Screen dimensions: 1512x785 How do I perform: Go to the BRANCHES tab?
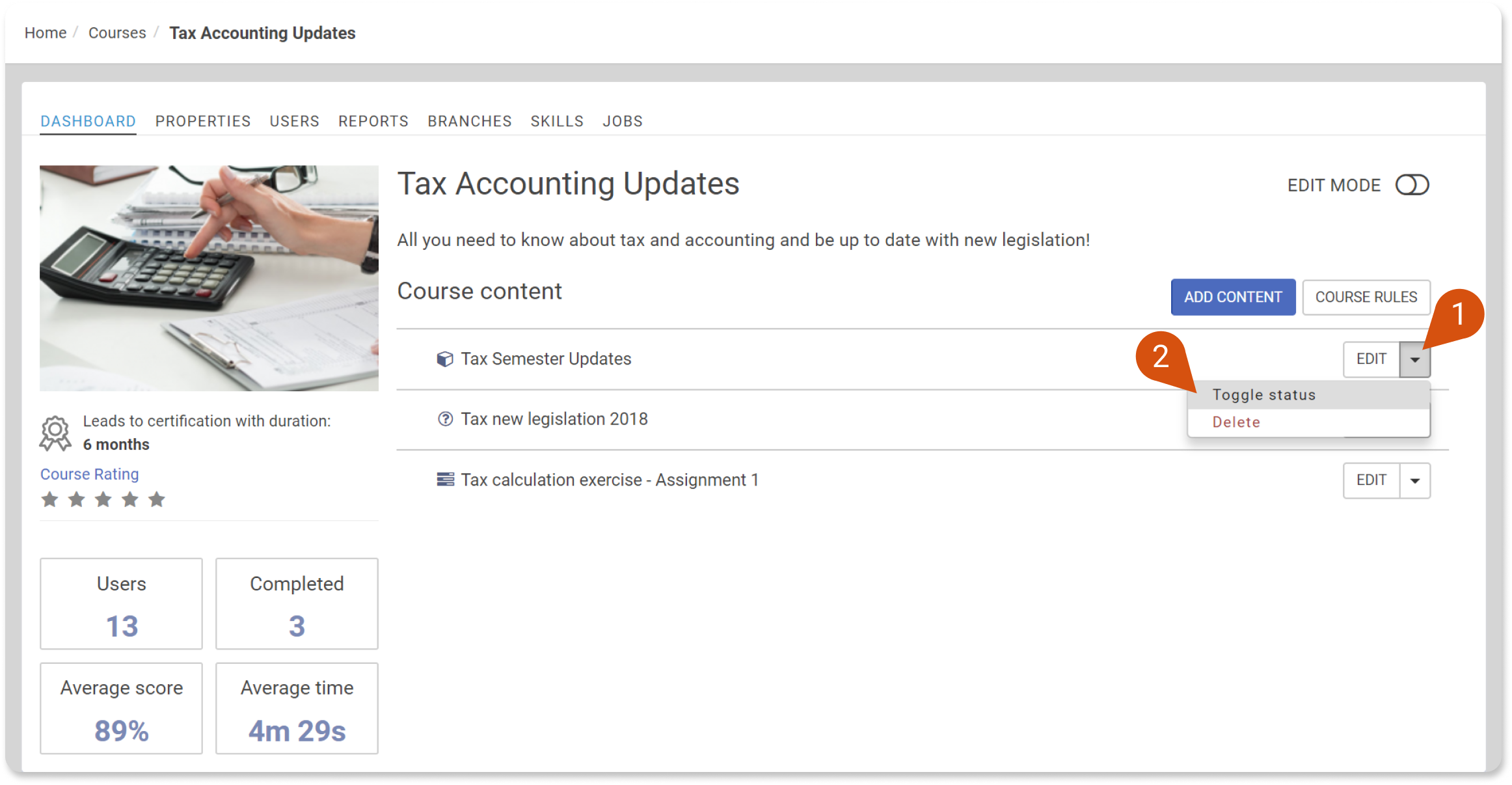(470, 121)
